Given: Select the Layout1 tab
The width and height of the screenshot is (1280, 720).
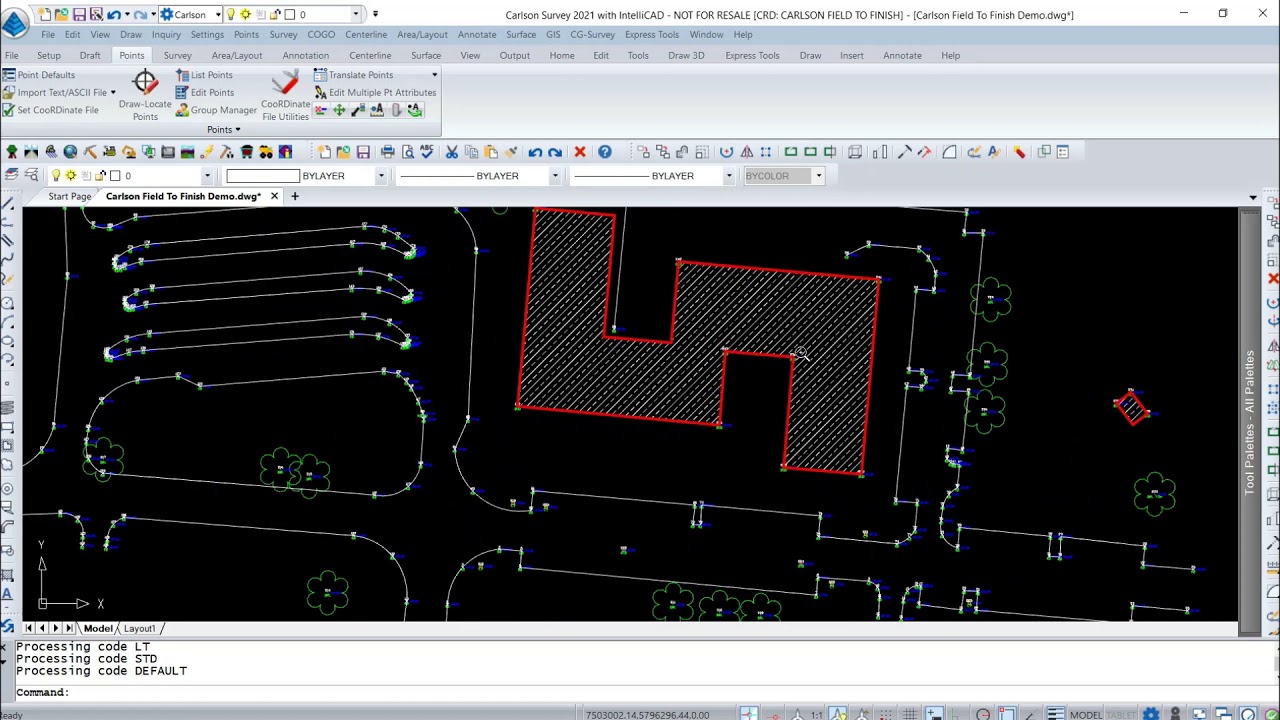Looking at the screenshot, I should point(139,628).
